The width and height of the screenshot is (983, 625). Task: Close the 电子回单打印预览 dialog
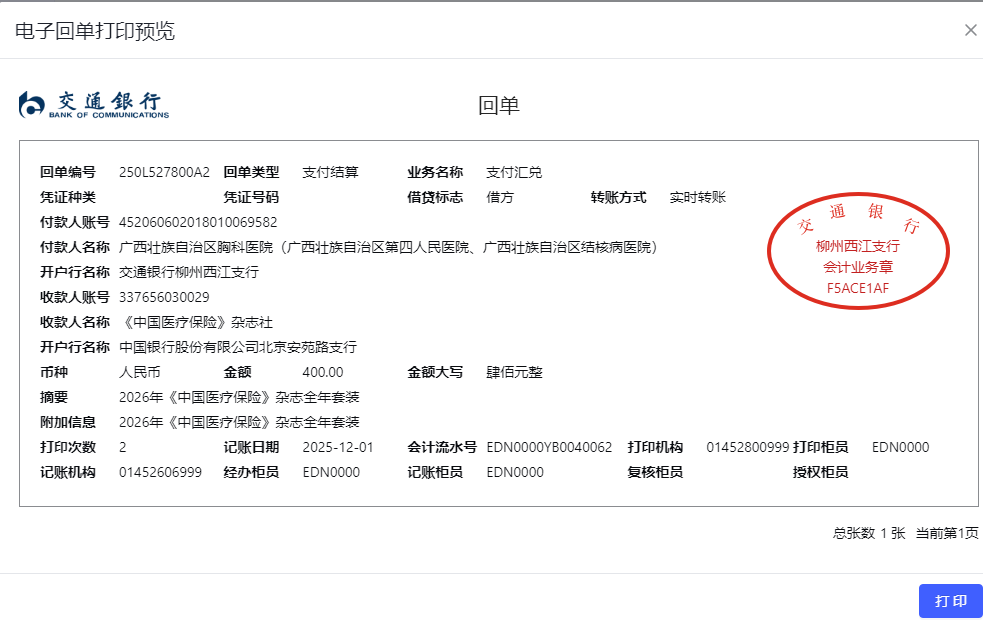click(970, 30)
